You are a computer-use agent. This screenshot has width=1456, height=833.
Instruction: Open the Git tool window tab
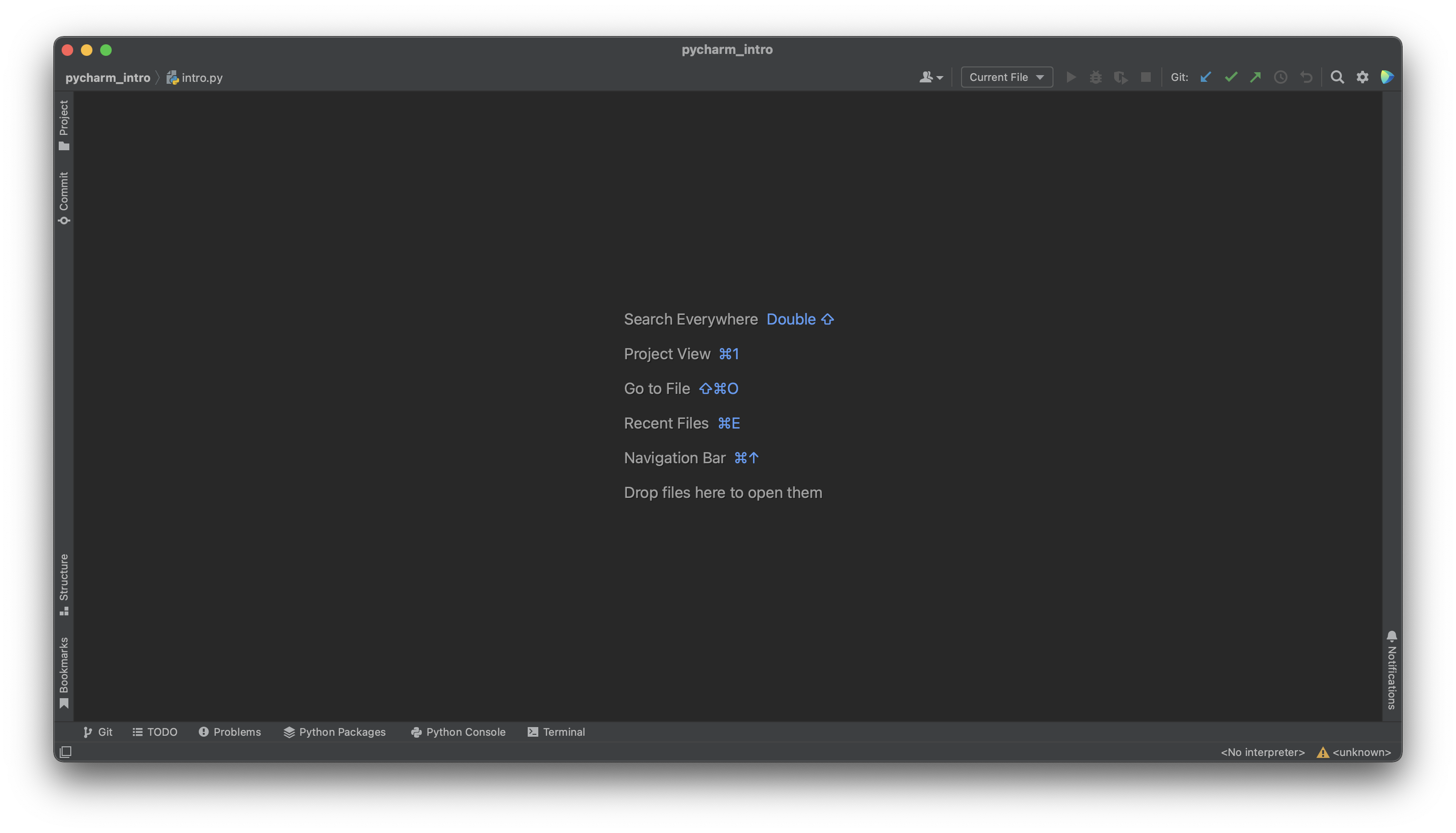(98, 732)
